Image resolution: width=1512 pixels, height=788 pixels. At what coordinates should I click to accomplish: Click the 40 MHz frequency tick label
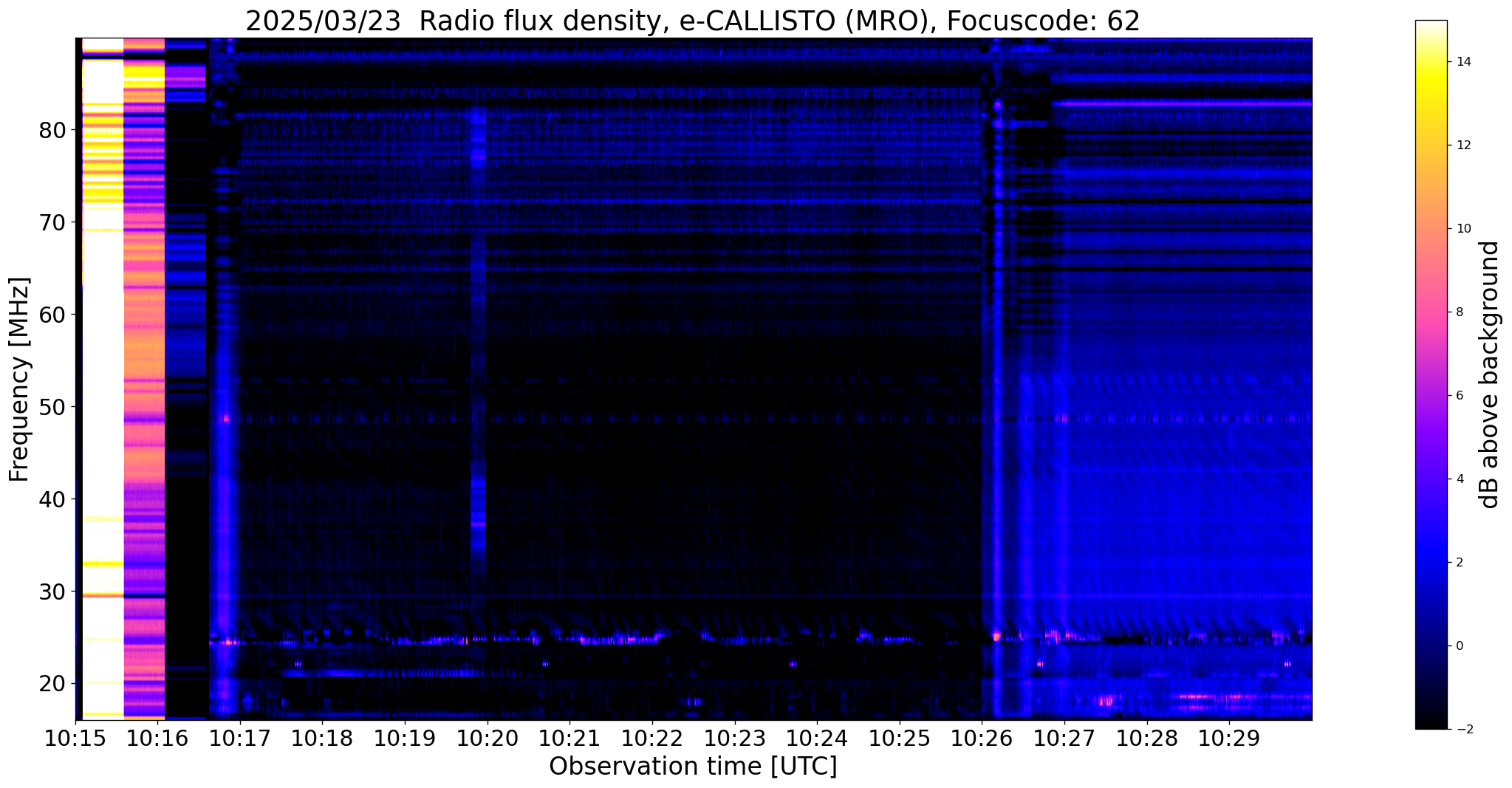pyautogui.click(x=52, y=499)
